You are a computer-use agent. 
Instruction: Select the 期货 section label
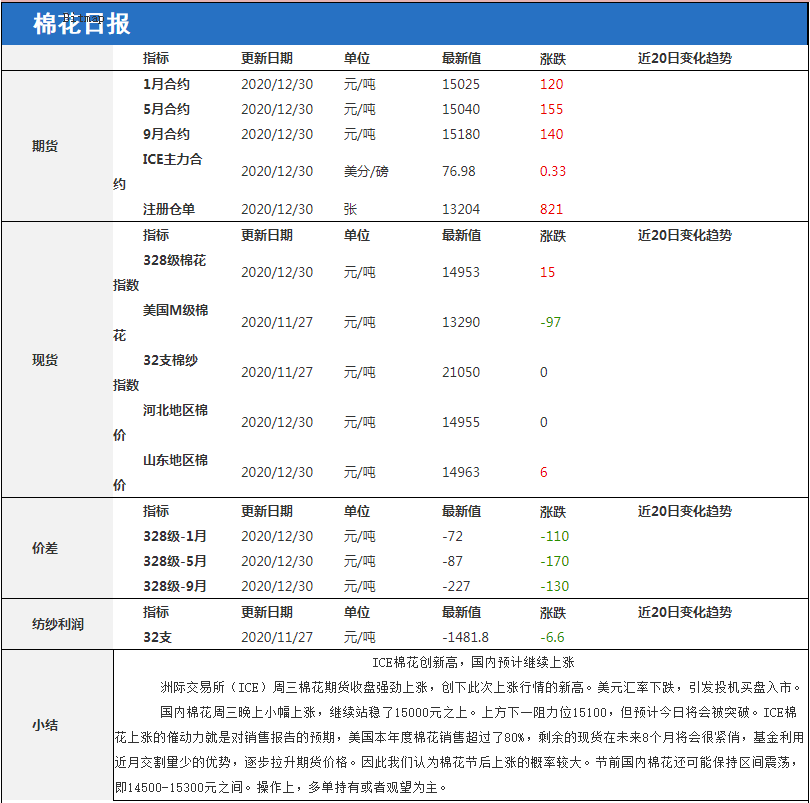45,146
